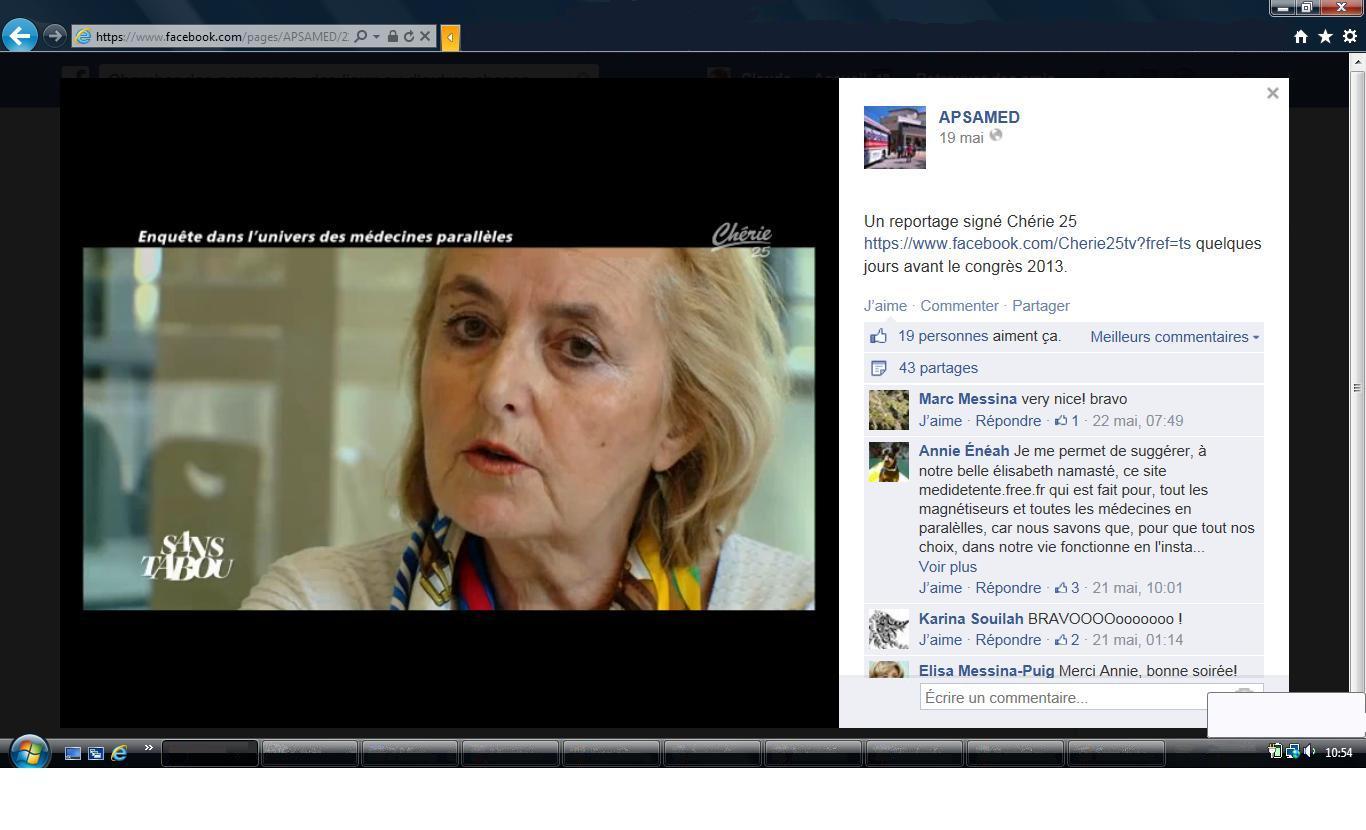1366x830 pixels.
Task: Click the refresh icon in address bar
Action: (x=408, y=36)
